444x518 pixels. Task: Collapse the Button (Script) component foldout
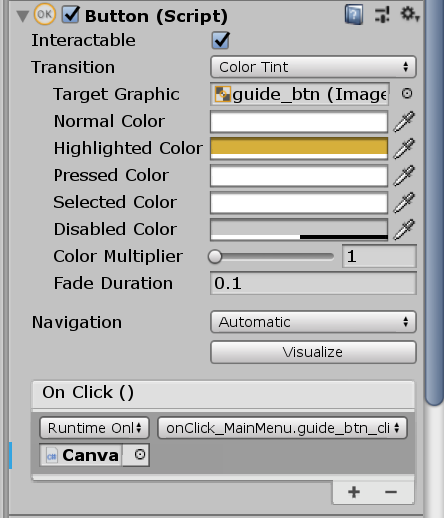click(x=23, y=16)
